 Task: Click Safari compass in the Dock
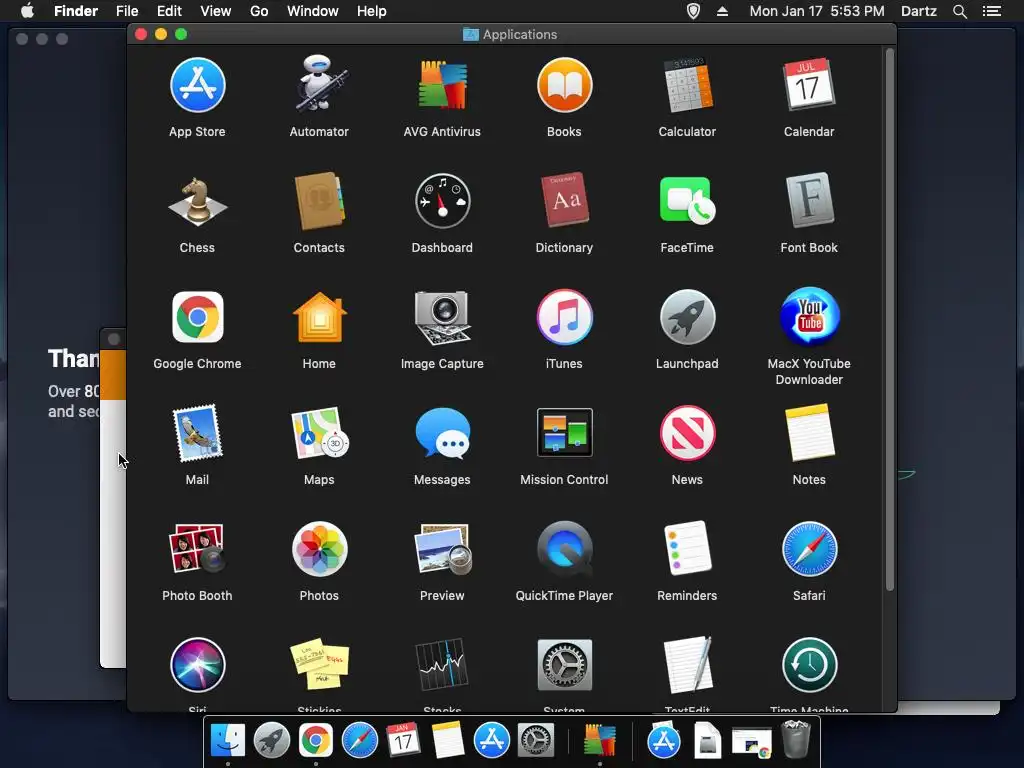click(x=360, y=741)
